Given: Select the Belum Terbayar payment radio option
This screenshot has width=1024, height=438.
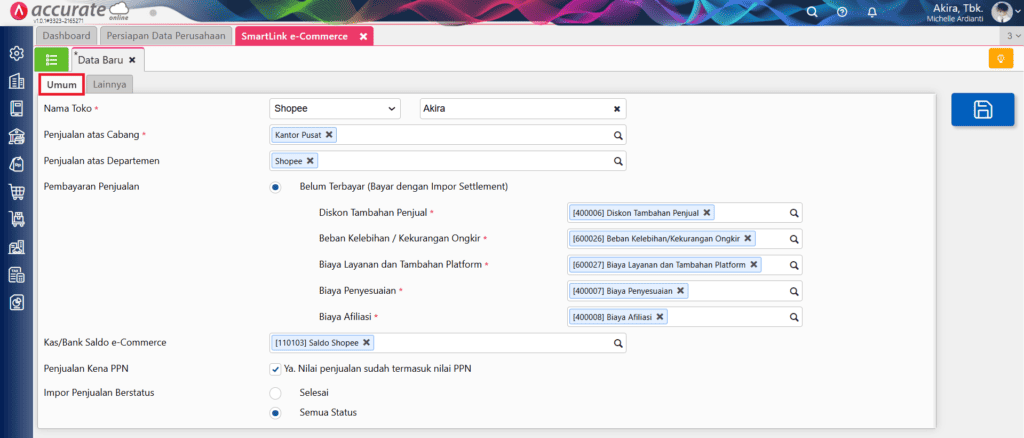Looking at the screenshot, I should point(275,186).
